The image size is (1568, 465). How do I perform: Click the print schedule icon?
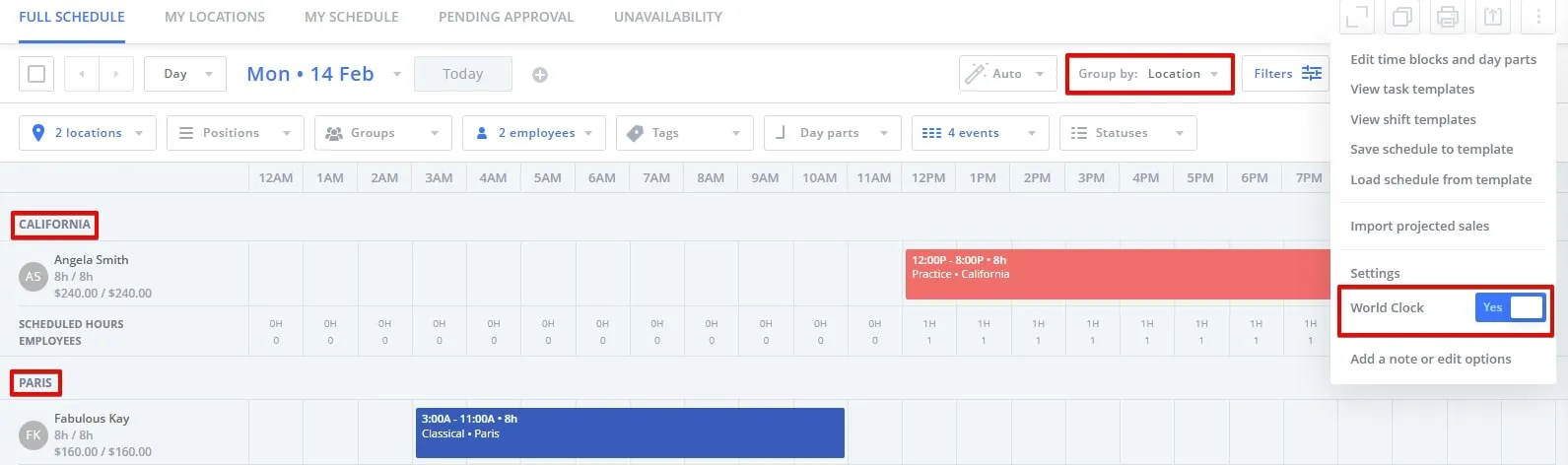[x=1447, y=17]
